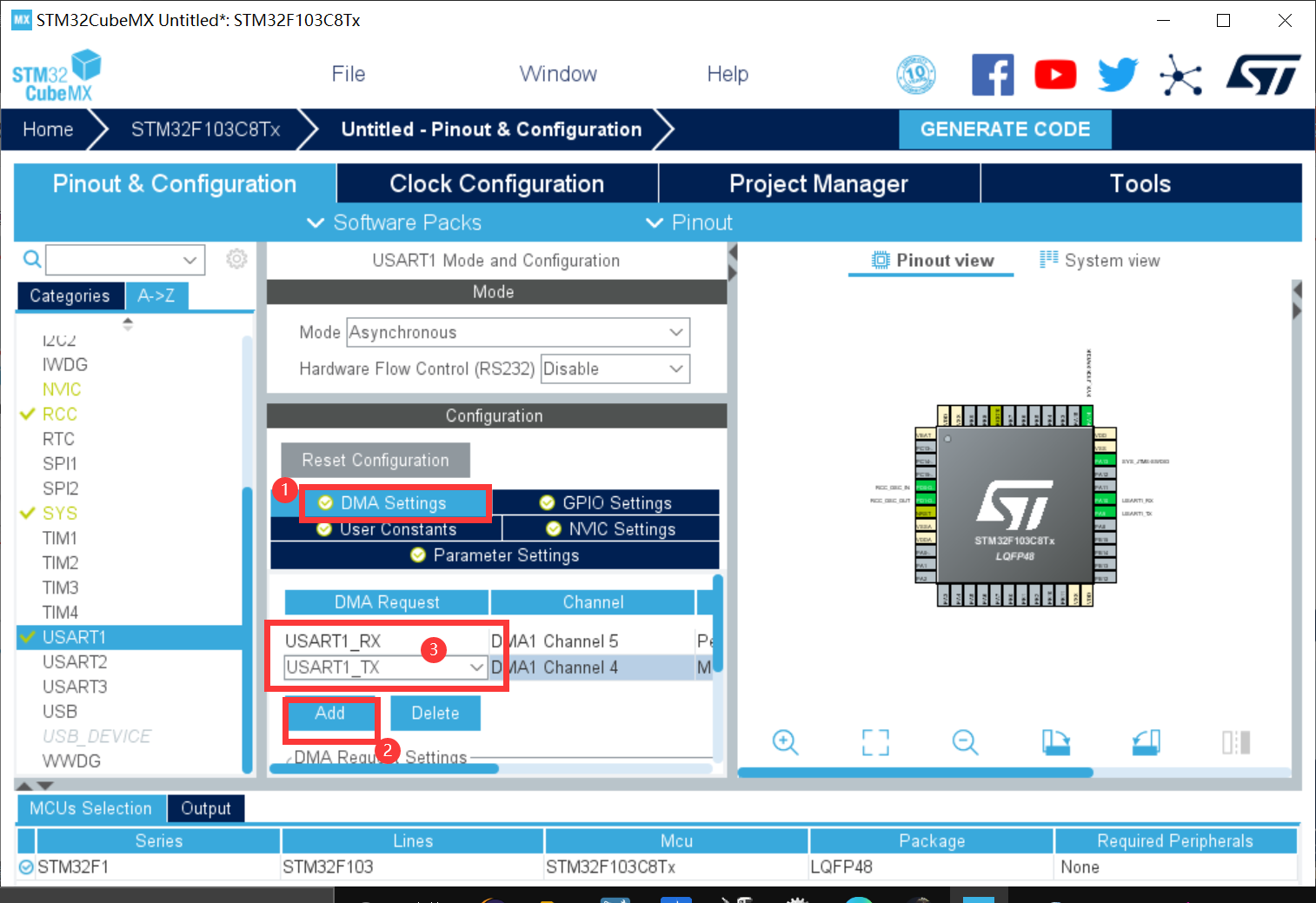
Task: Select the MCUs Selection tab
Action: tap(90, 808)
